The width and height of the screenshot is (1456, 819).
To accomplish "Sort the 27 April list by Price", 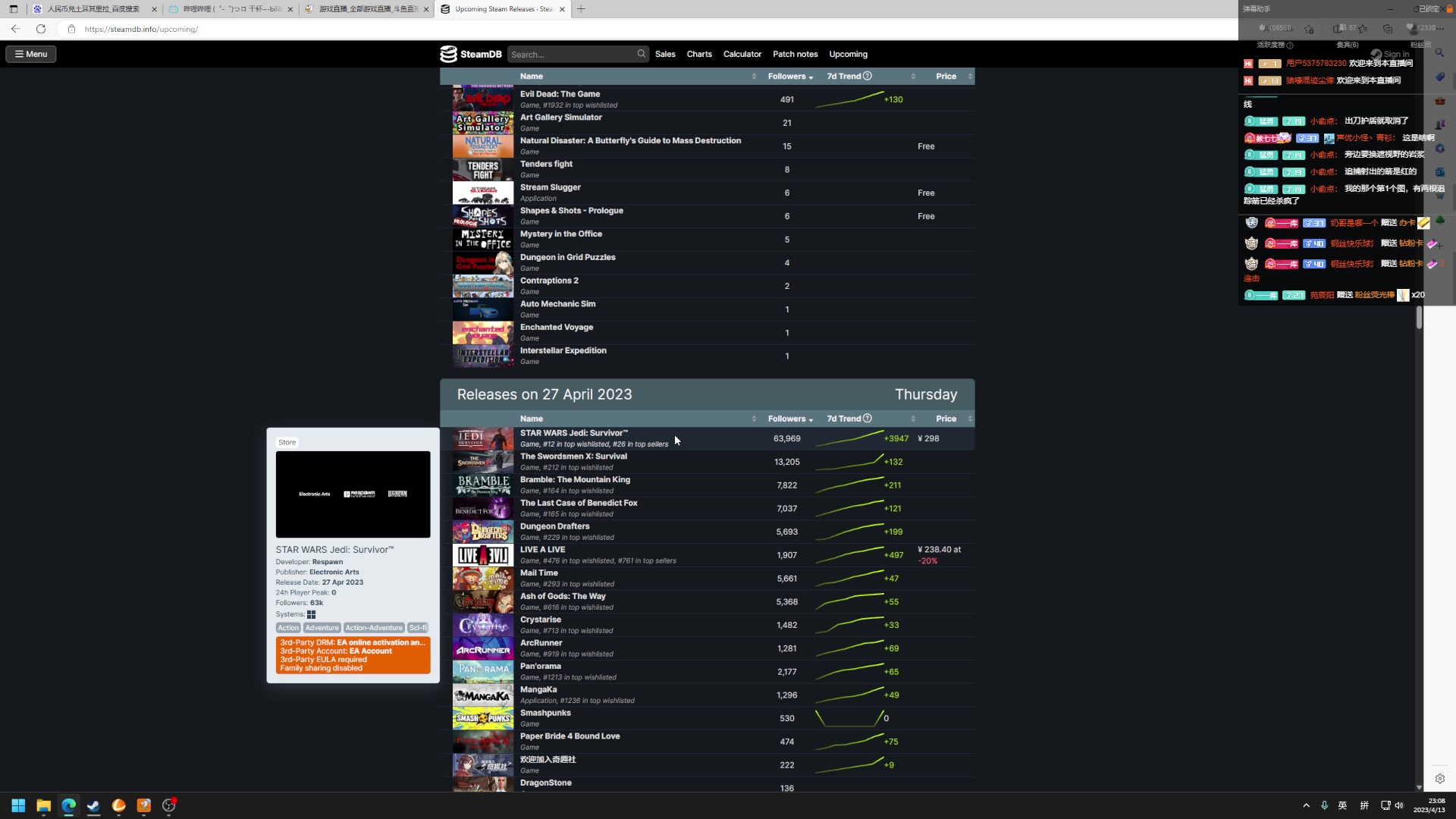I will (x=946, y=419).
